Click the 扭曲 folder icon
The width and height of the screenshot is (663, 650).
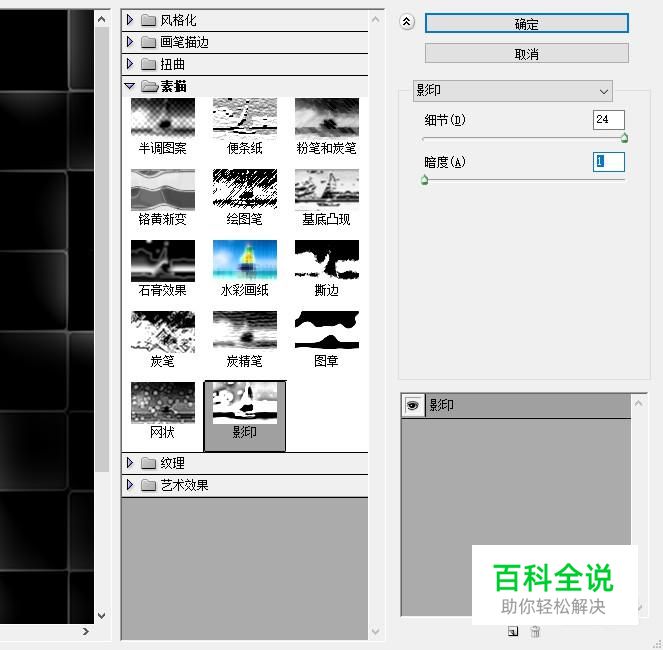pyautogui.click(x=148, y=64)
